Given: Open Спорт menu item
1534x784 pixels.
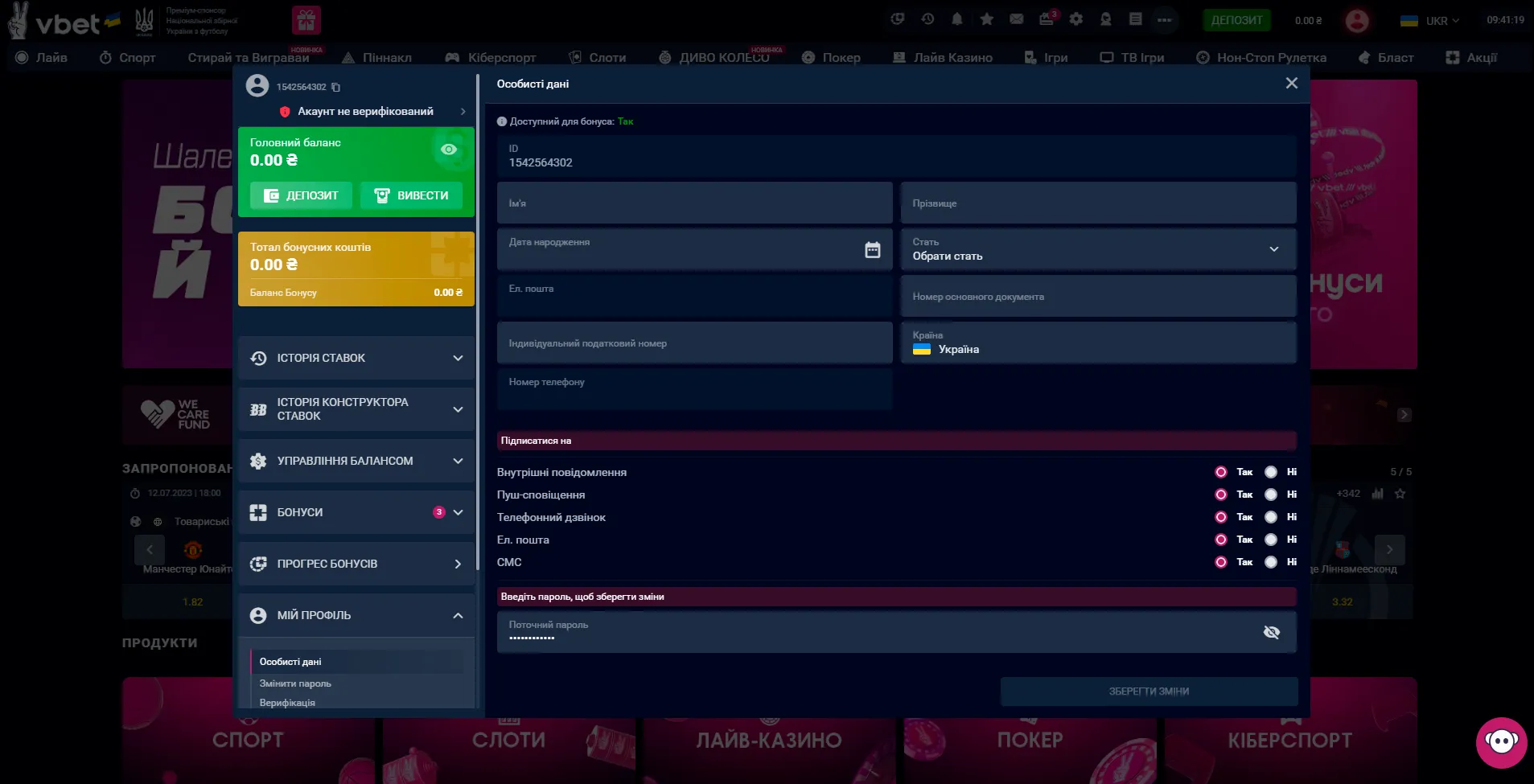Looking at the screenshot, I should pyautogui.click(x=128, y=58).
